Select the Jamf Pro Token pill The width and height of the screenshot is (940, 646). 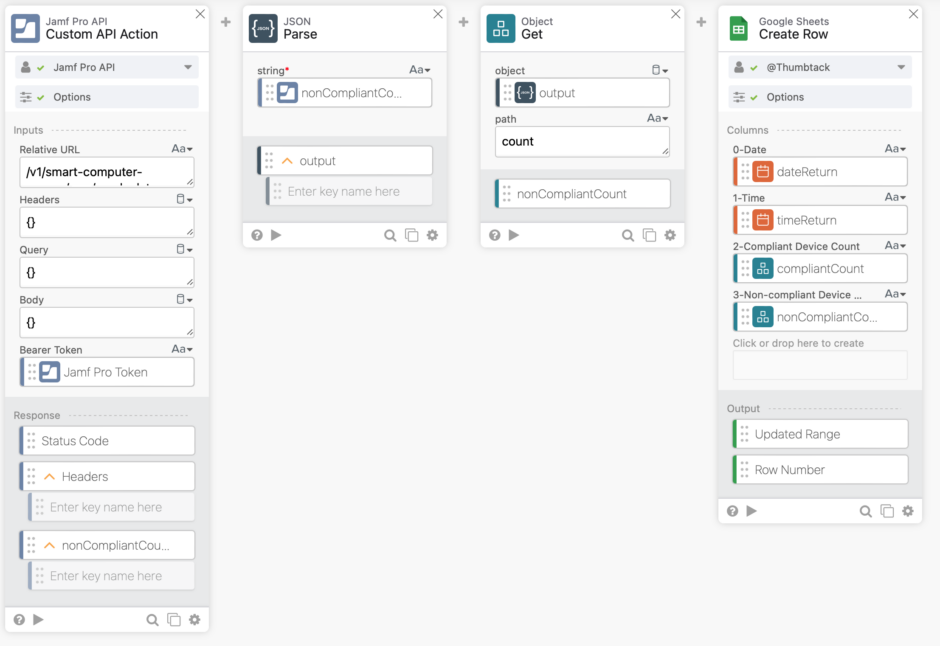[x=107, y=372]
